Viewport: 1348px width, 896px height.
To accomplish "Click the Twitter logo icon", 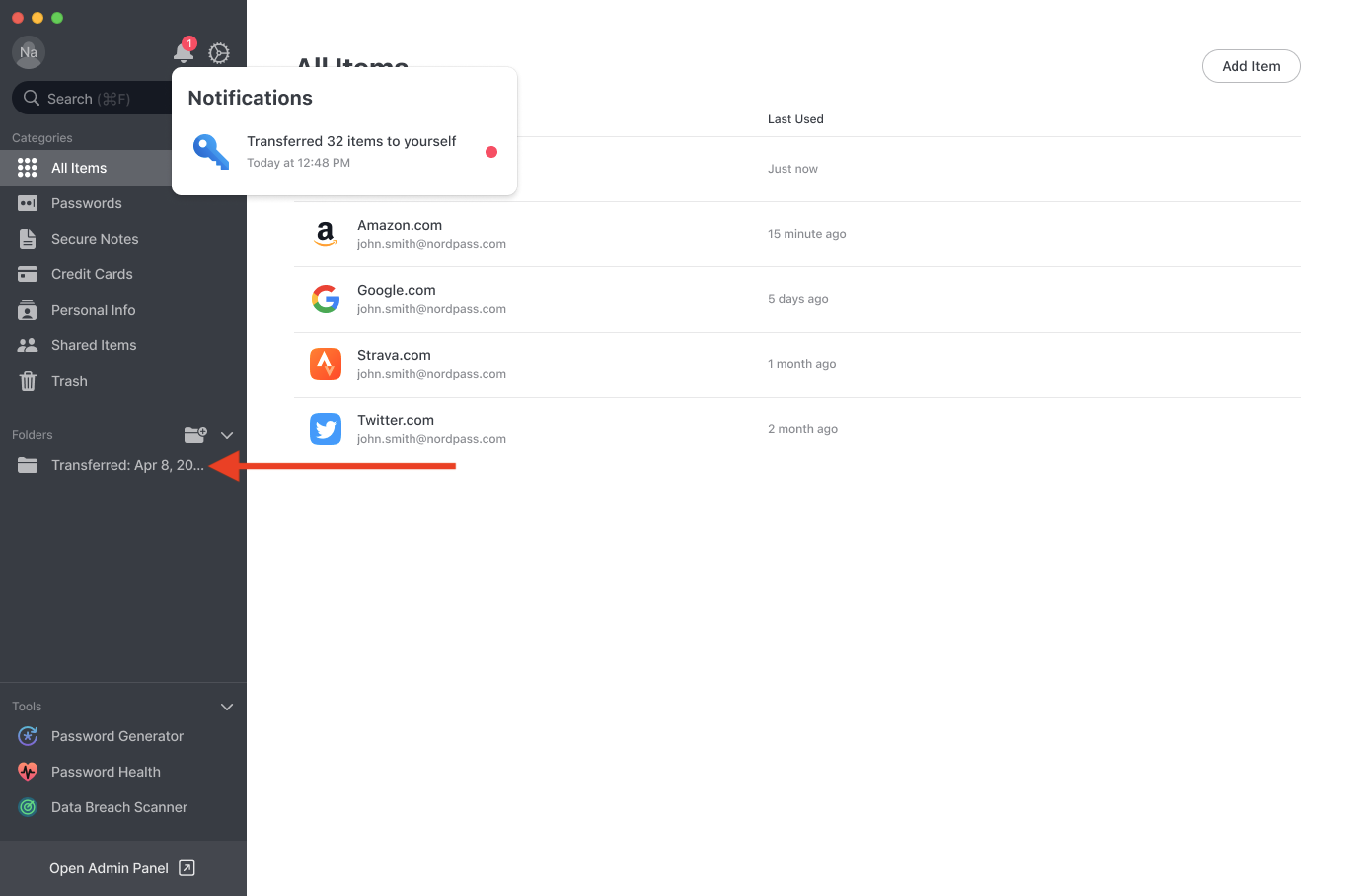I will (x=326, y=429).
